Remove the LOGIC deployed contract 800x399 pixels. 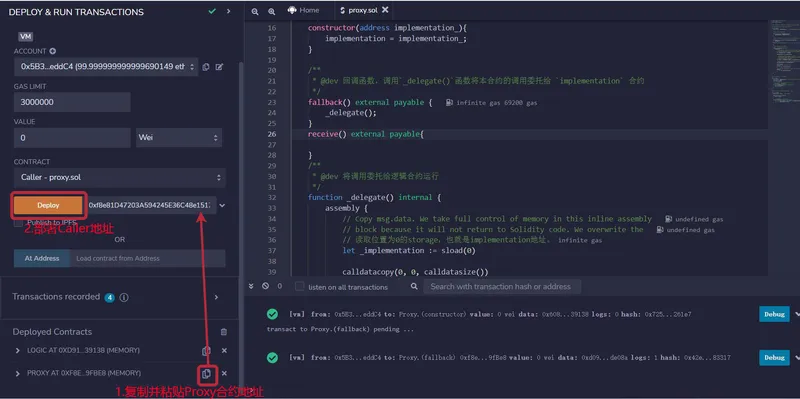(224, 351)
